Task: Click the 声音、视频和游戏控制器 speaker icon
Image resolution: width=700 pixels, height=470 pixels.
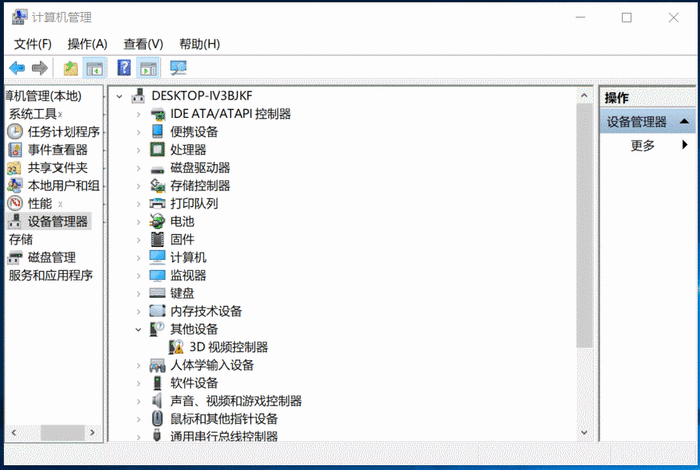Action: (x=157, y=401)
